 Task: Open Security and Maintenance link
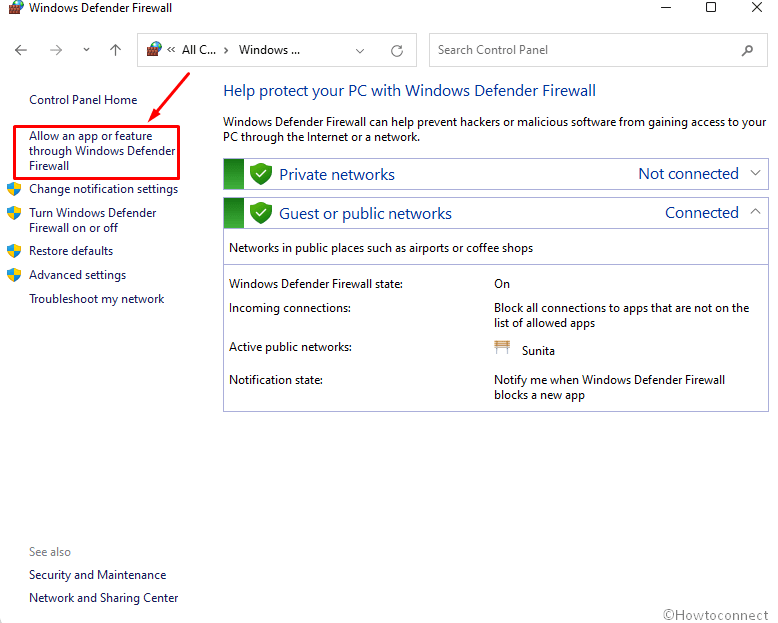(97, 575)
